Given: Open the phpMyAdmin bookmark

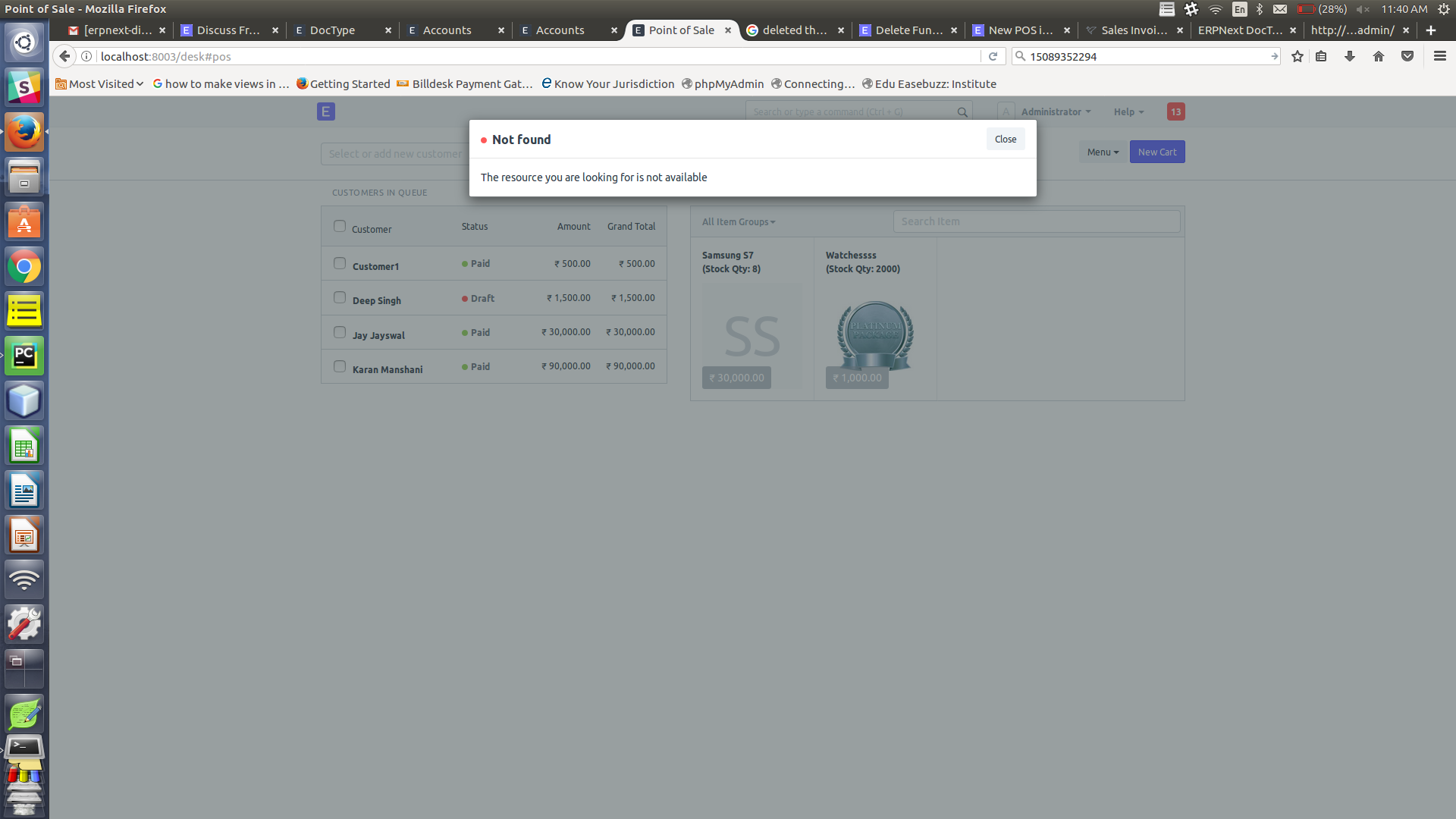Looking at the screenshot, I should [722, 84].
